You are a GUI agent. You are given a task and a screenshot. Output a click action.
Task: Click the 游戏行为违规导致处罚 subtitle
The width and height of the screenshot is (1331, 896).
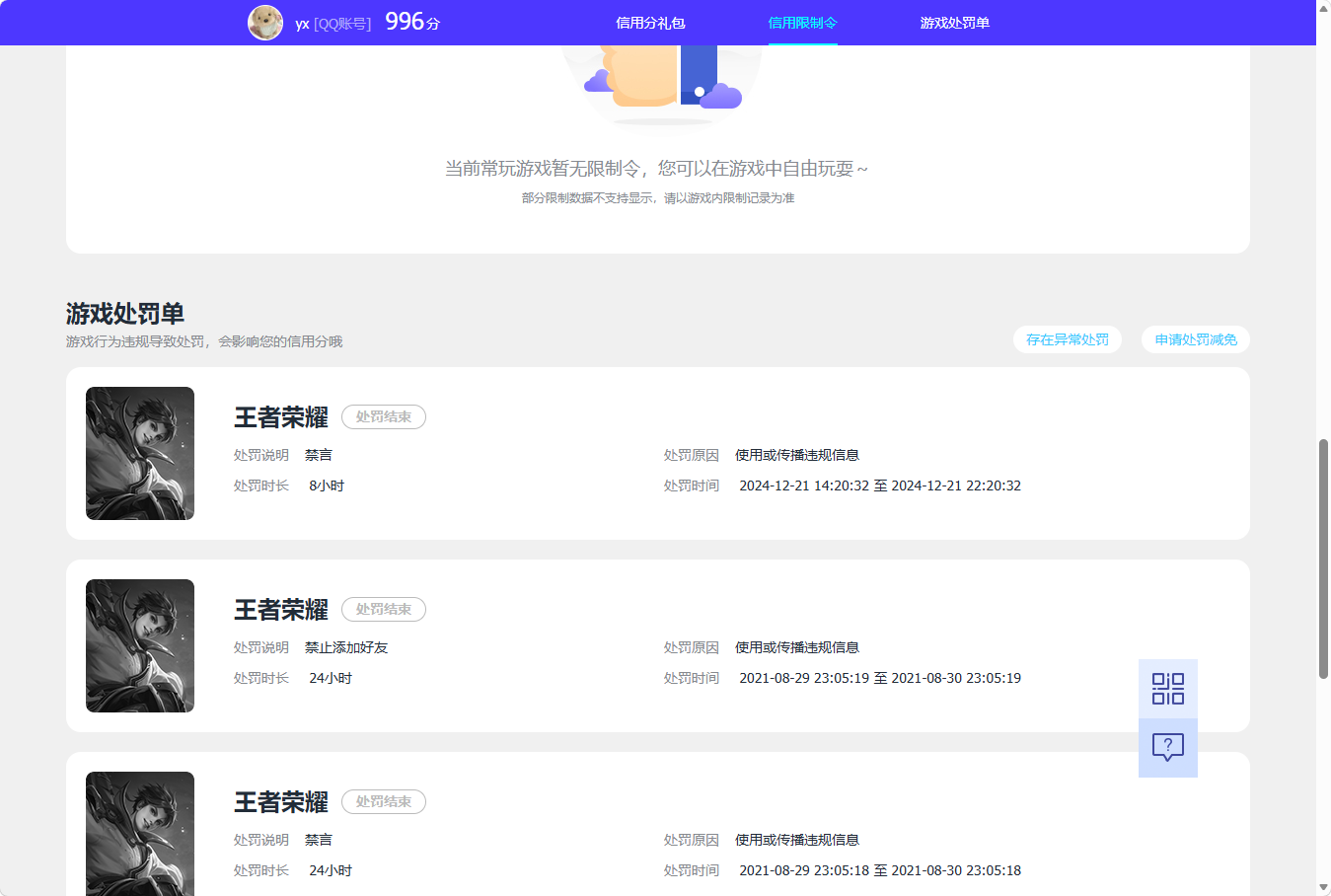[x=204, y=341]
